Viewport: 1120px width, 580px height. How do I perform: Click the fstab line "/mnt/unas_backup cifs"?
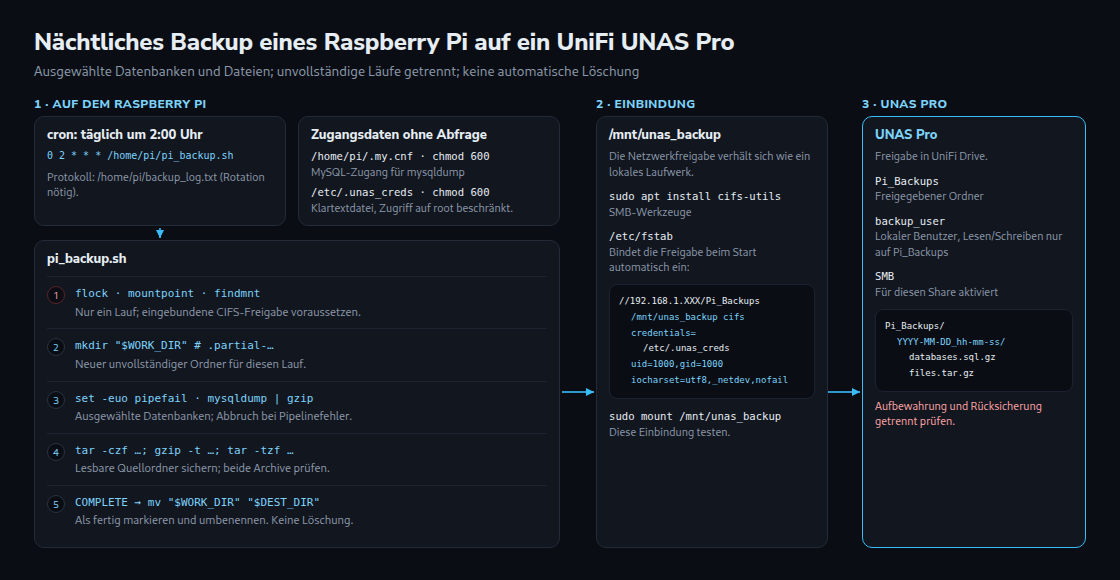tap(687, 316)
